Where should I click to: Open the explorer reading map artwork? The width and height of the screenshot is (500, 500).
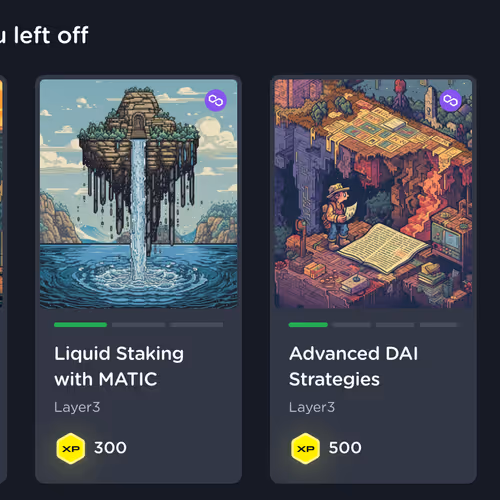tap(373, 194)
